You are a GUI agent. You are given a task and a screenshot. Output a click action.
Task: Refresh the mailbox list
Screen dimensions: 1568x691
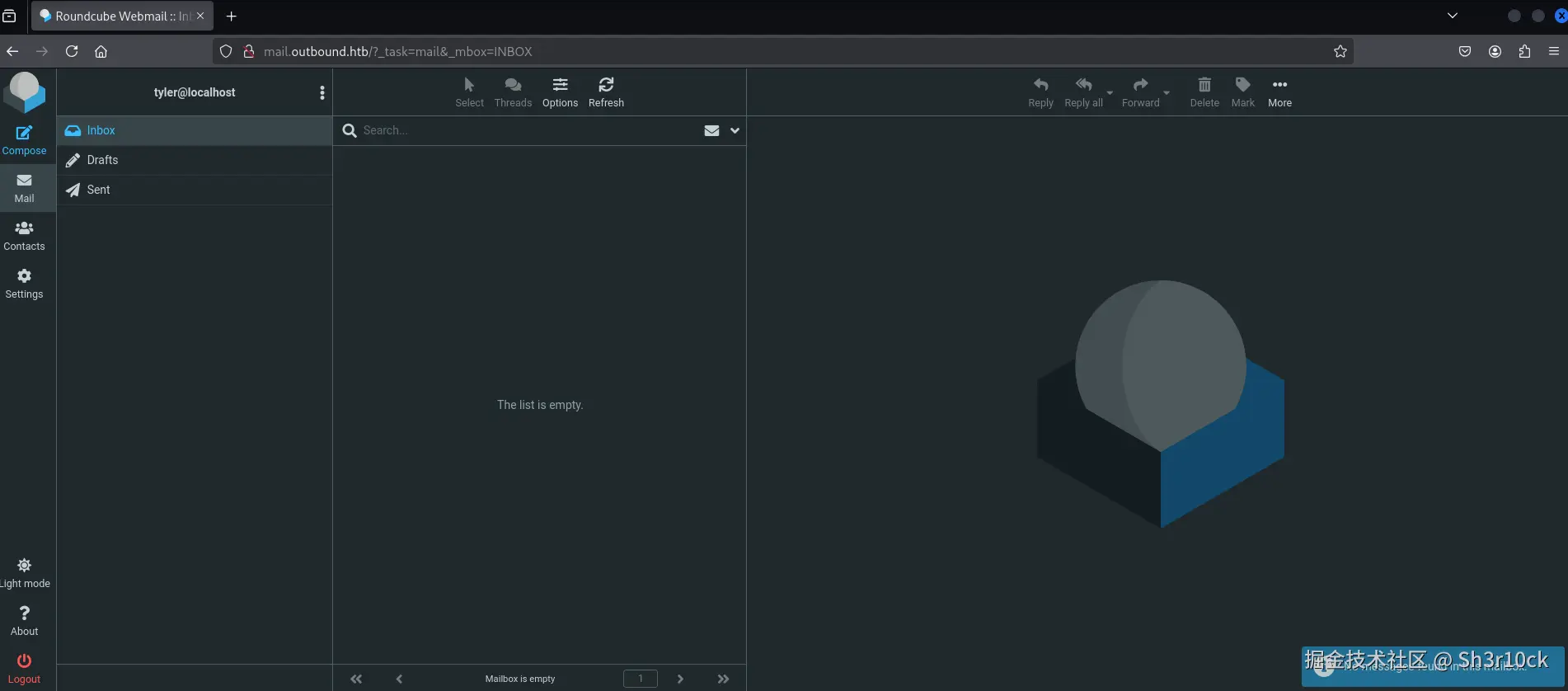pyautogui.click(x=606, y=92)
